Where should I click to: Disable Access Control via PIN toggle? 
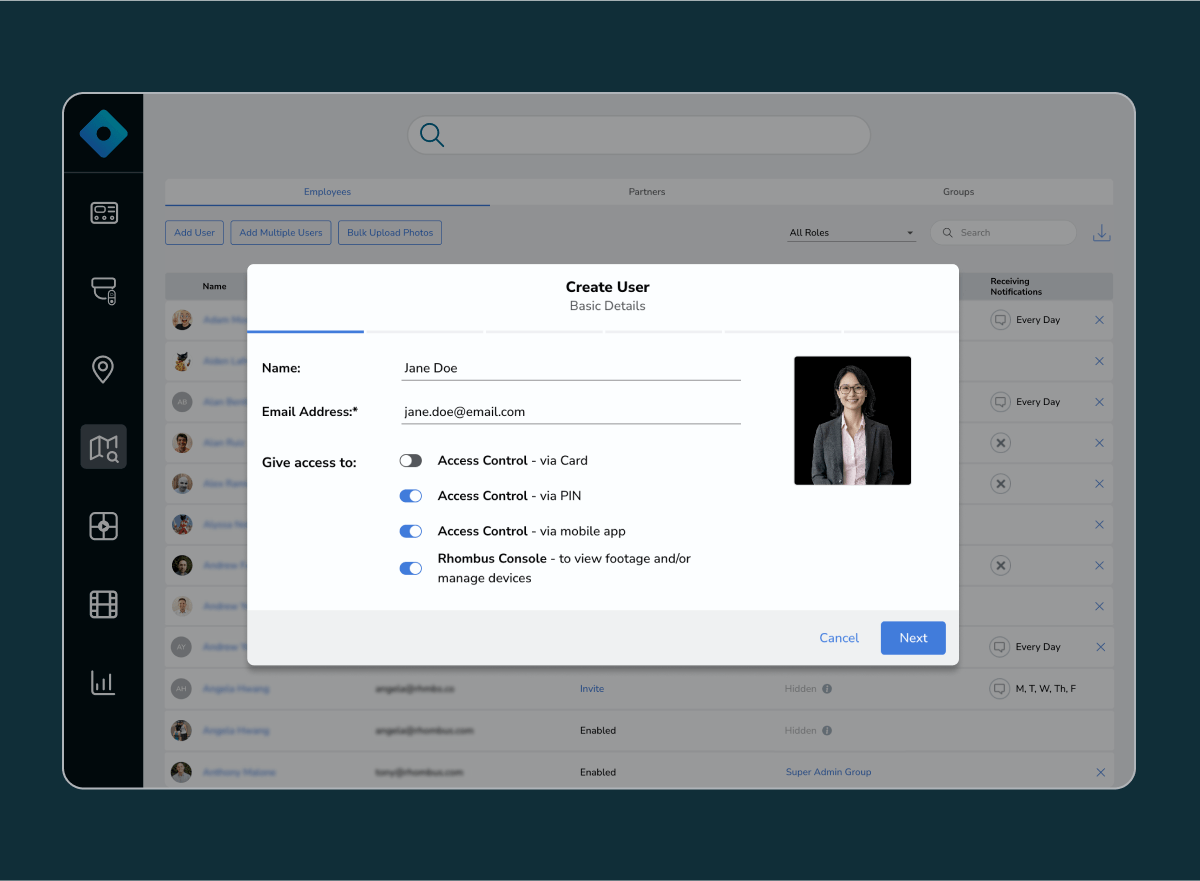(411, 495)
